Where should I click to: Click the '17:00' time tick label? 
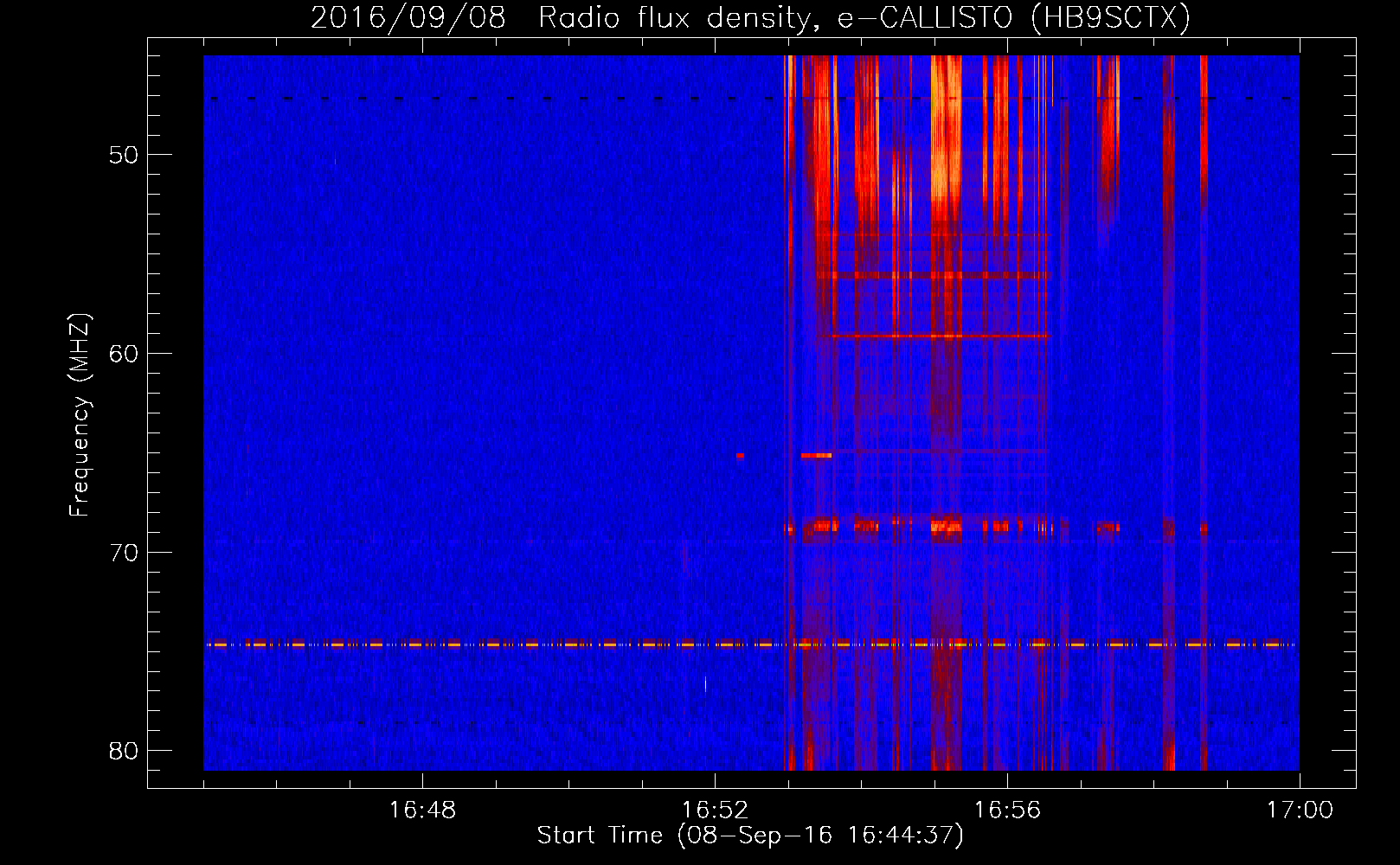1300,811
